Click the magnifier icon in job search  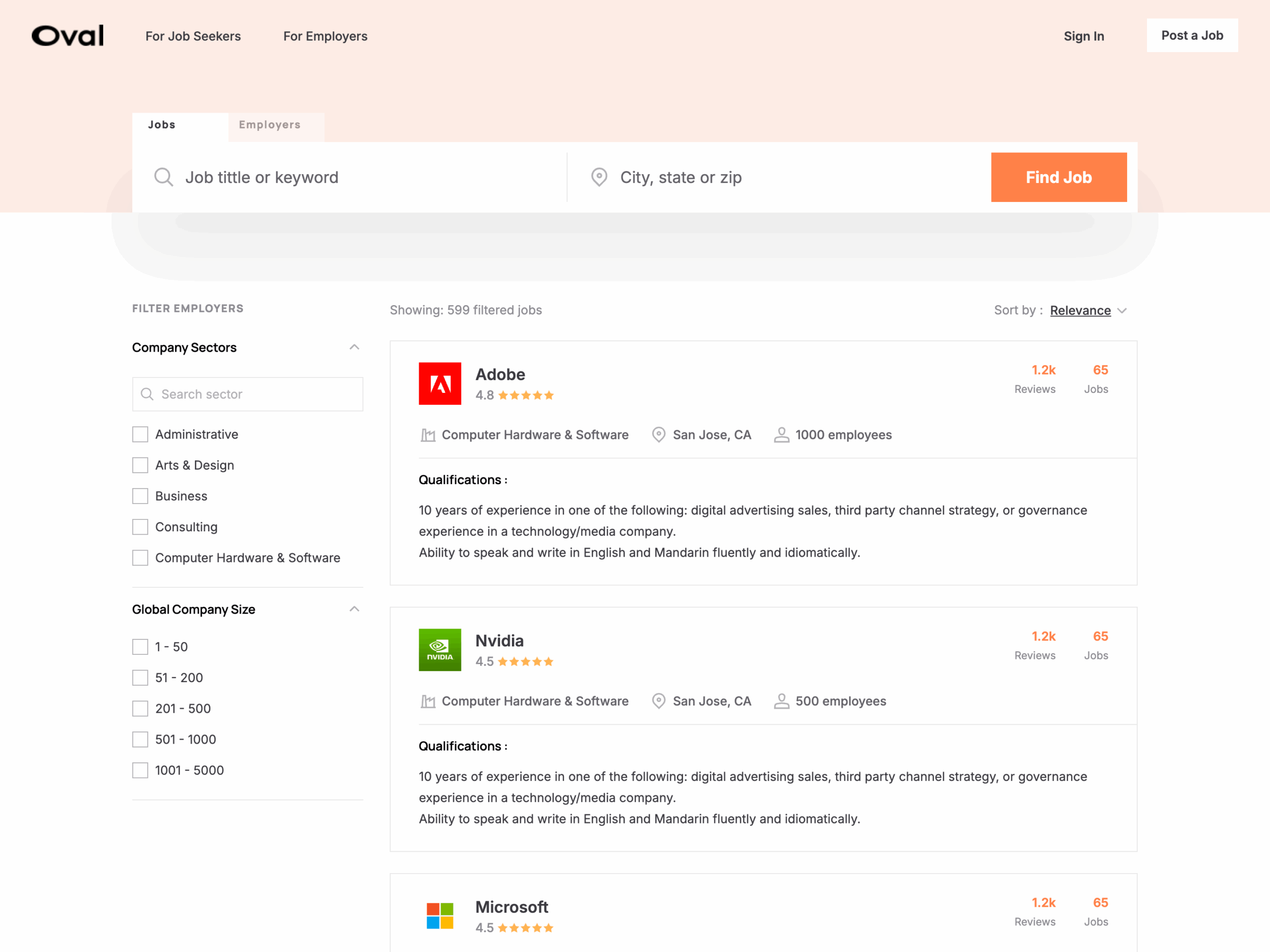tap(164, 177)
